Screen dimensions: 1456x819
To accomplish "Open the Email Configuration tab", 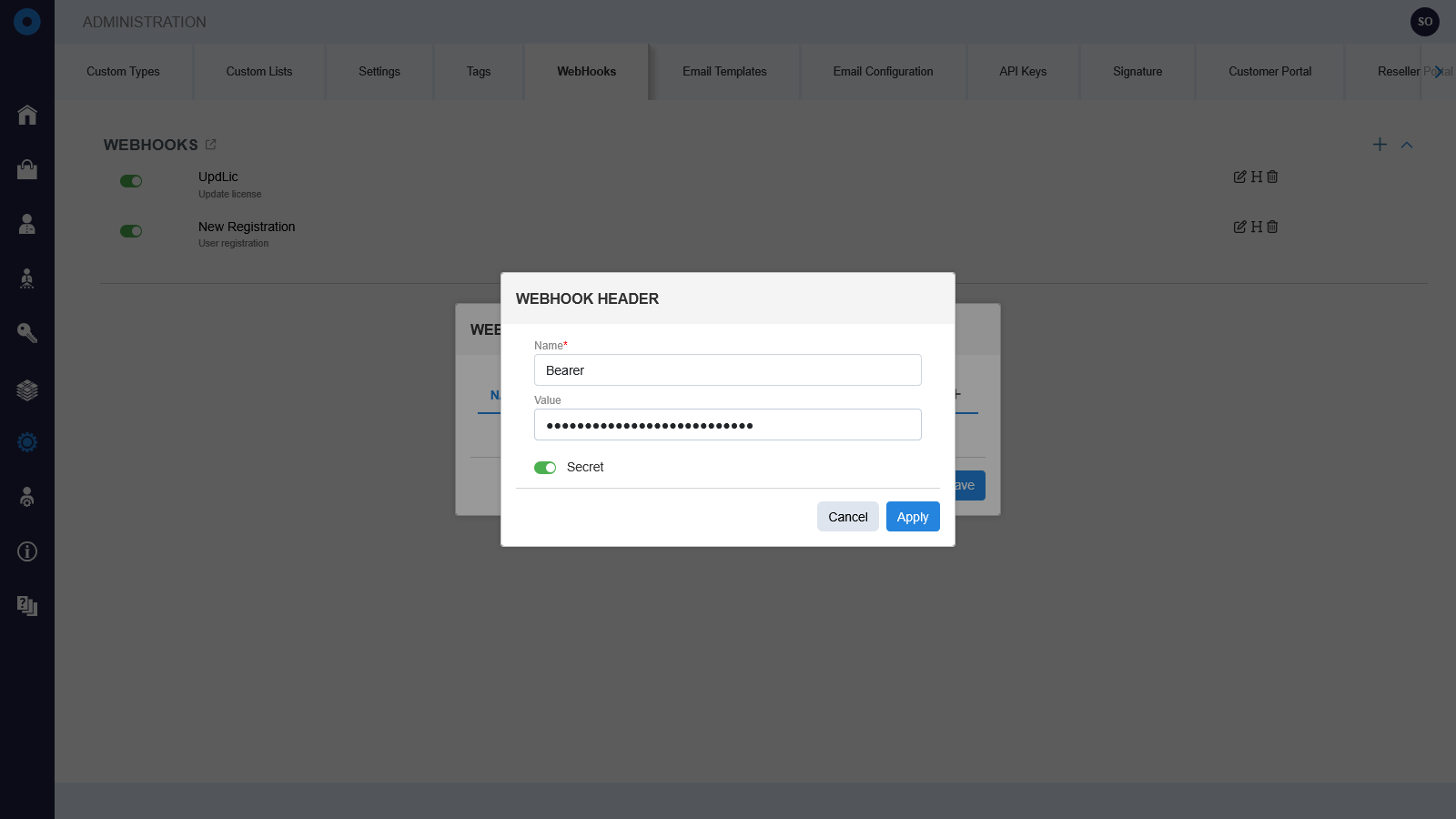I will point(883,71).
